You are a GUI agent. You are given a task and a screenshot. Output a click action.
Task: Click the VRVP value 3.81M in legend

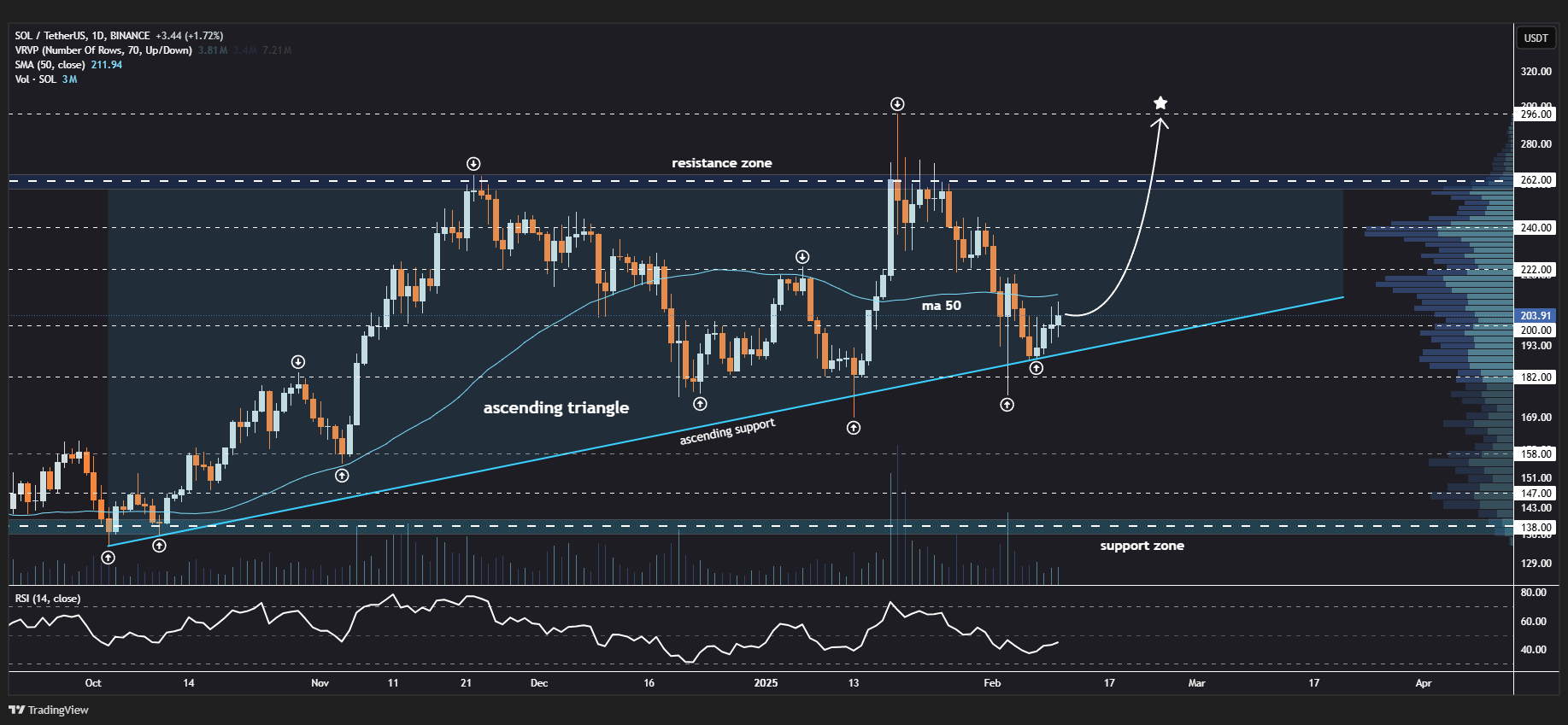tap(213, 50)
